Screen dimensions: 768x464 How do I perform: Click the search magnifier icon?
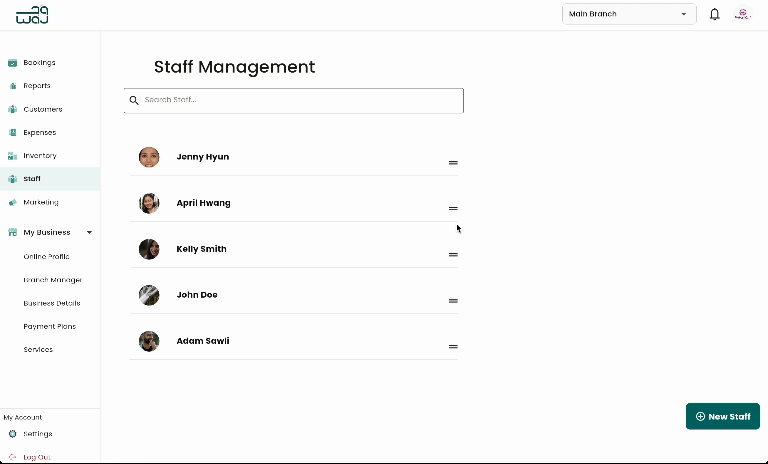pyautogui.click(x=134, y=100)
